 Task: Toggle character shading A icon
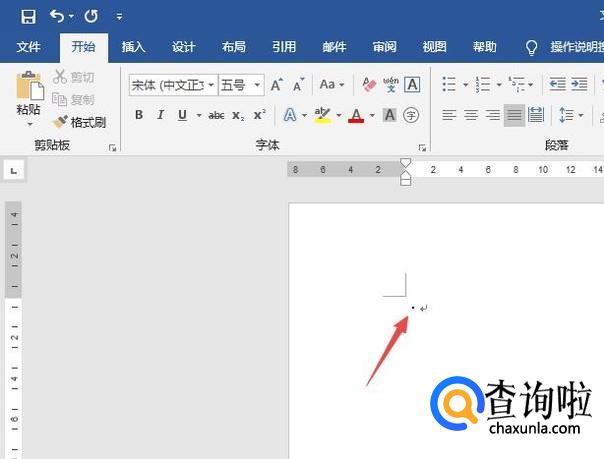click(x=390, y=115)
